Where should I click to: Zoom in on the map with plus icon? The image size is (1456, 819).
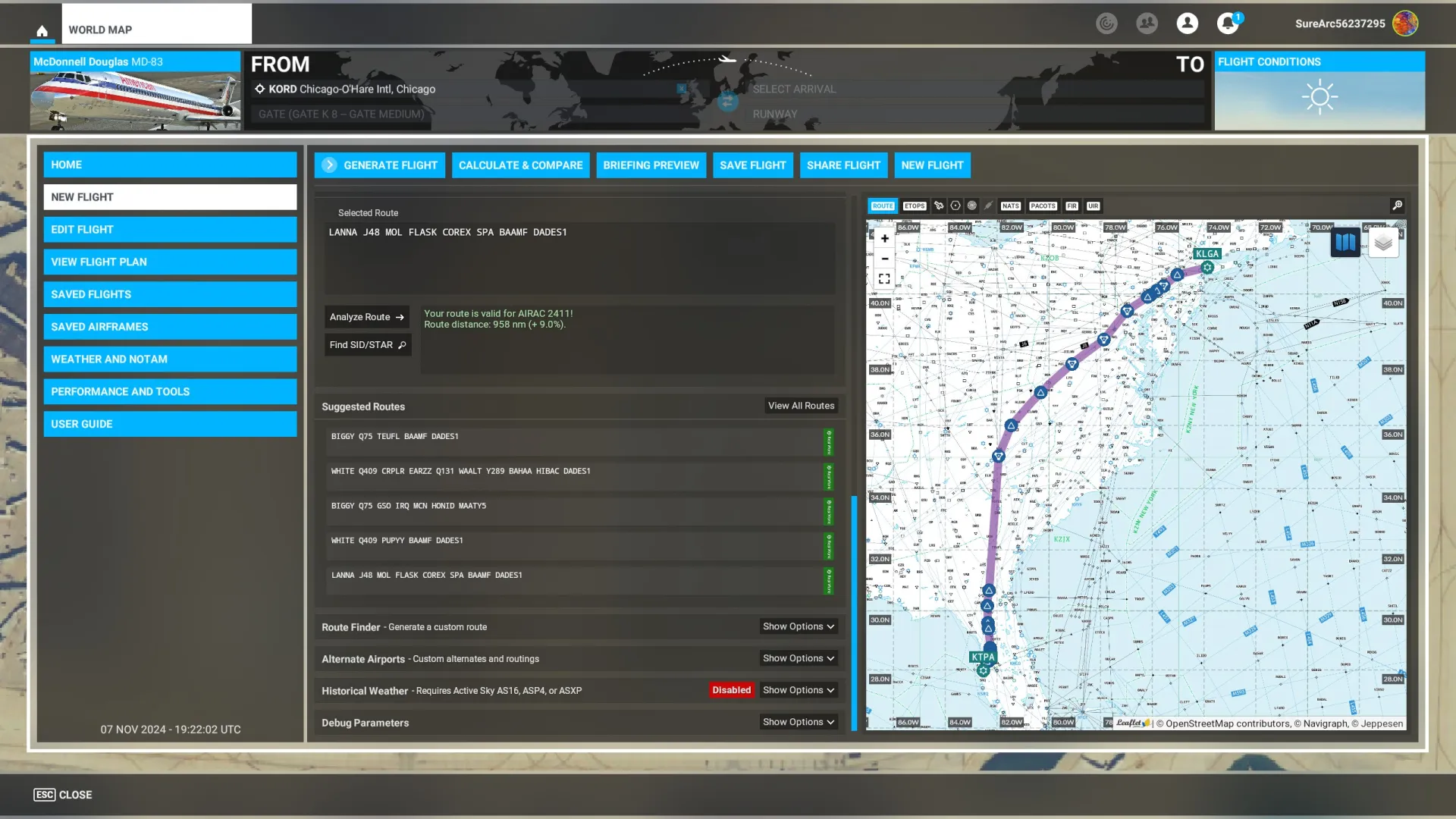pyautogui.click(x=884, y=237)
